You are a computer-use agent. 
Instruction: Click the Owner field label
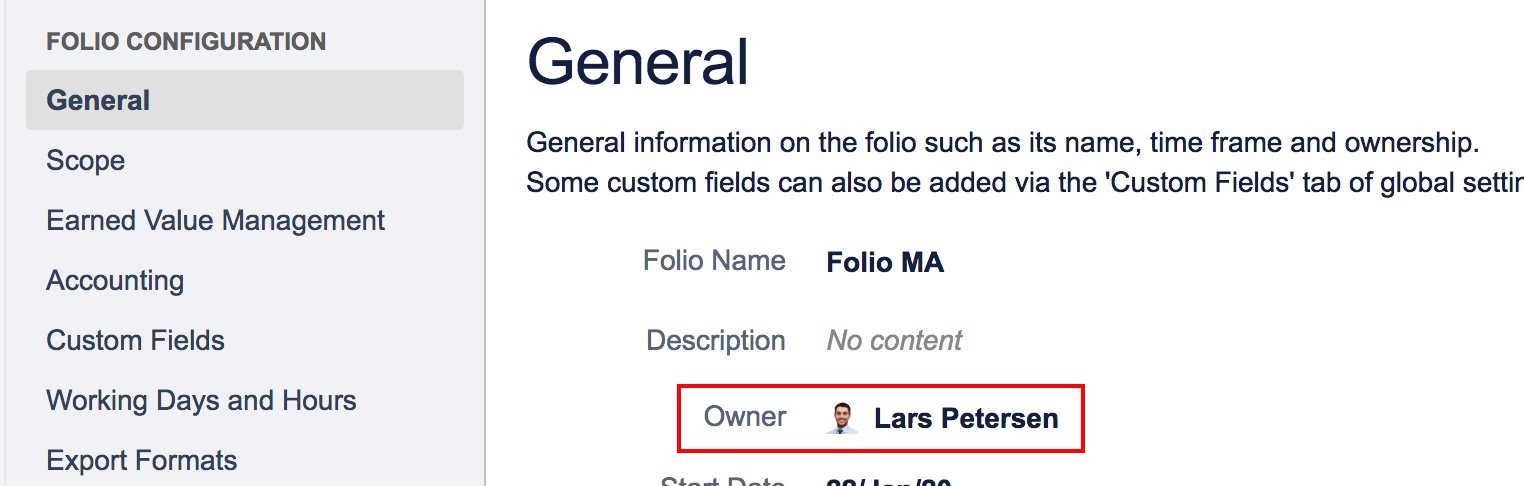coord(745,417)
